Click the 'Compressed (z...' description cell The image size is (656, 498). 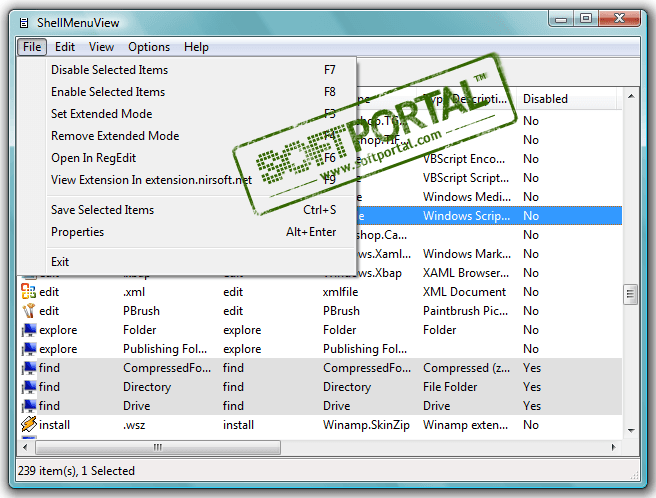[466, 368]
